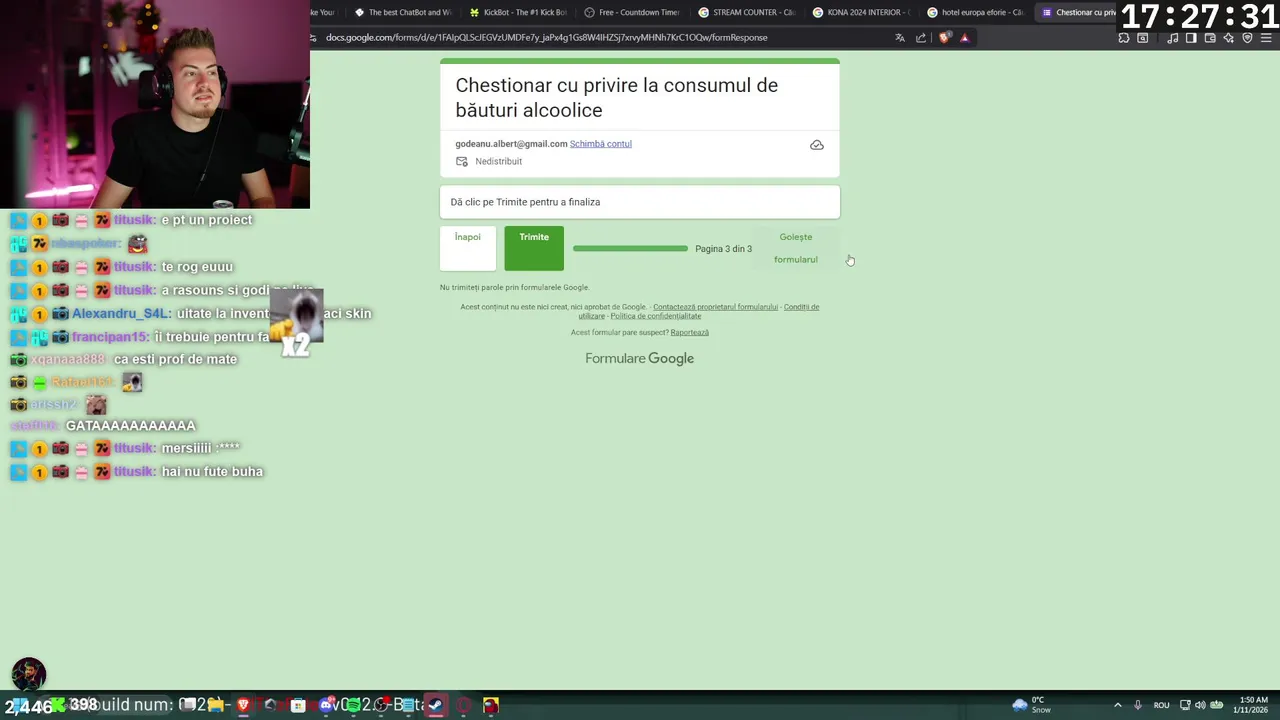Image resolution: width=1280 pixels, height=720 pixels.
Task: Go back with the Înapoi button
Action: [x=468, y=248]
